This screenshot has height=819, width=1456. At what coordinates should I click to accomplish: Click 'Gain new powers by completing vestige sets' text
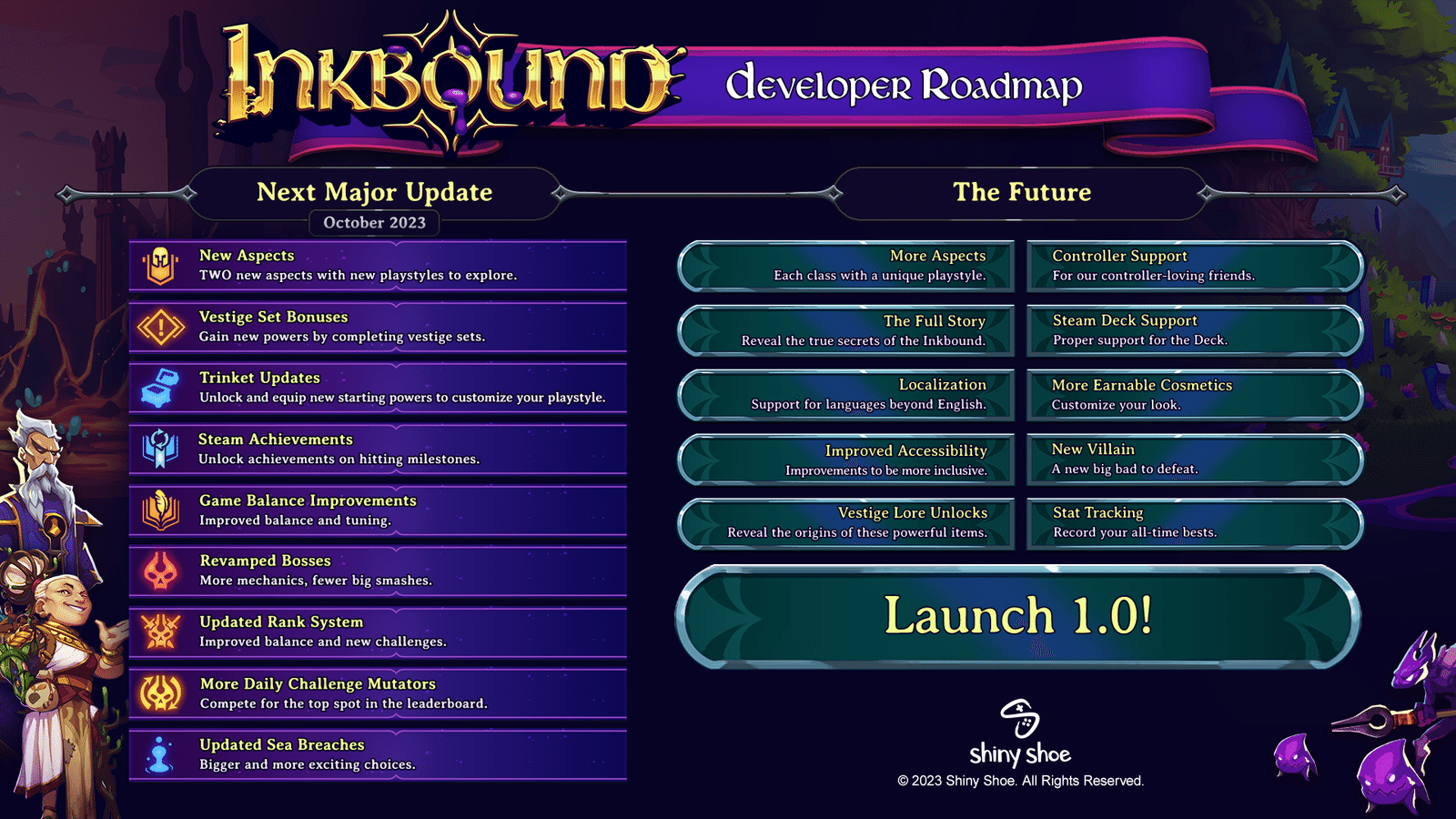click(x=342, y=337)
